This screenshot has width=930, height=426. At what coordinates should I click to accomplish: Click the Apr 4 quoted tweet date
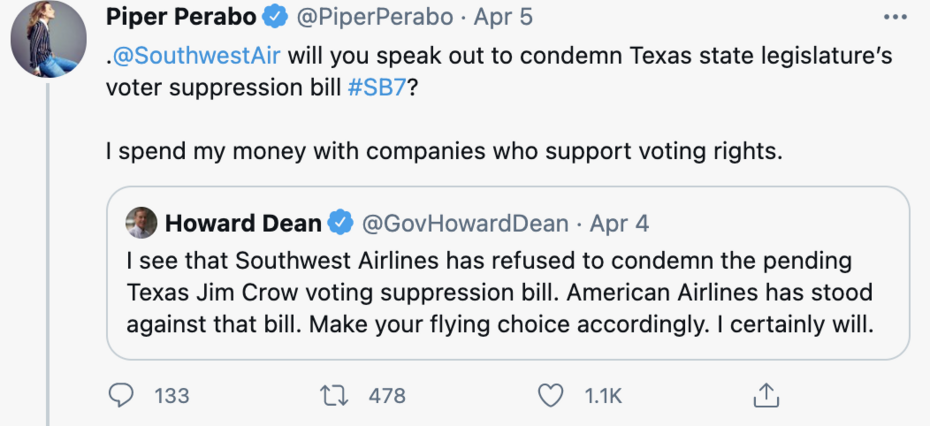(x=619, y=222)
